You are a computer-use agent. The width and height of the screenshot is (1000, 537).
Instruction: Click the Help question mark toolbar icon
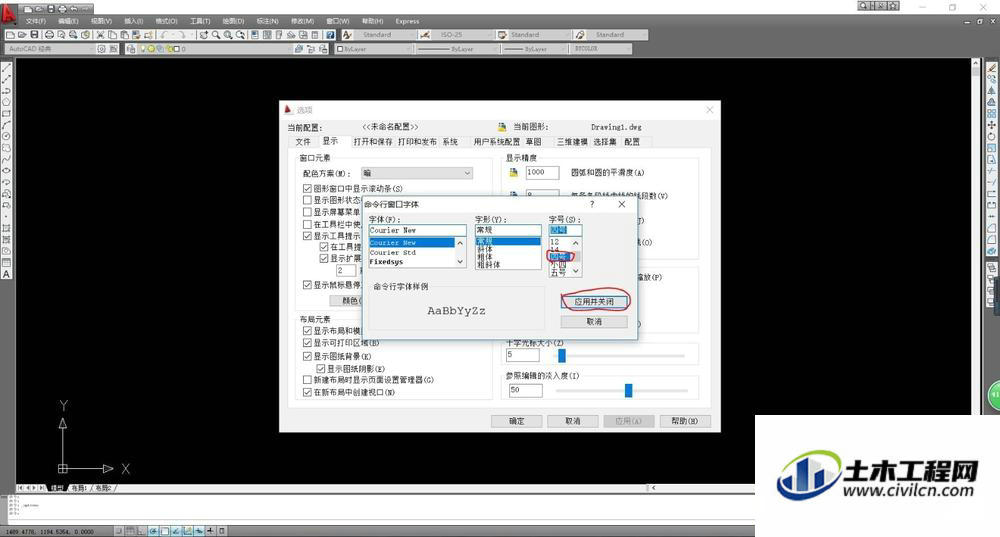330,35
